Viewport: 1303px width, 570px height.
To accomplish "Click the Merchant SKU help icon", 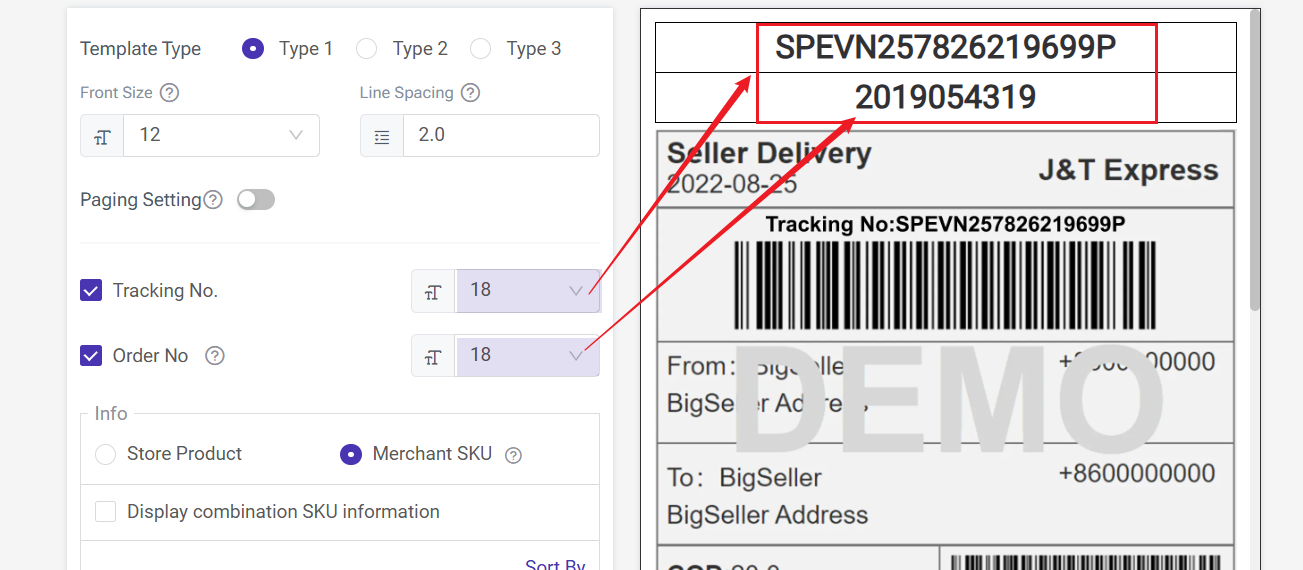I will click(513, 455).
